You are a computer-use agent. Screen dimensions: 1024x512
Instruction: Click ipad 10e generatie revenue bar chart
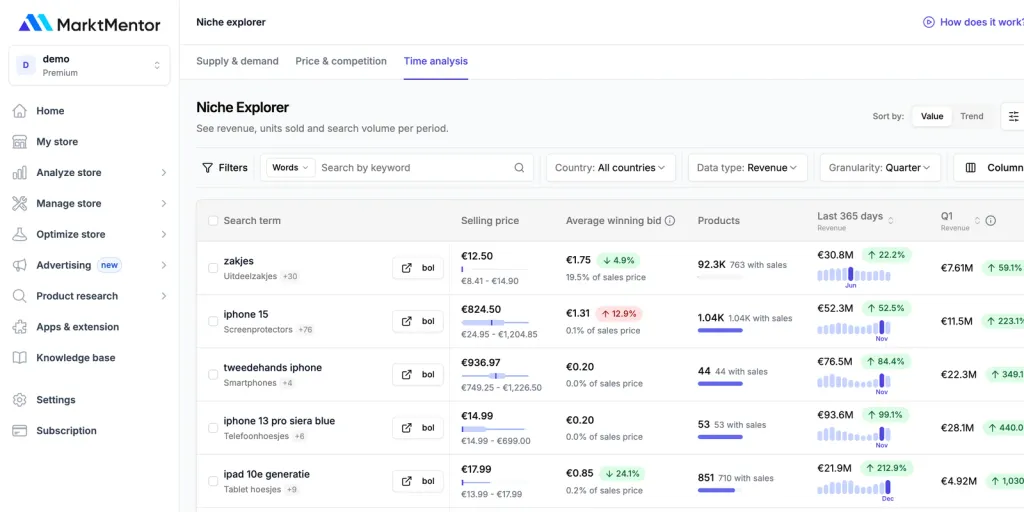[854, 487]
